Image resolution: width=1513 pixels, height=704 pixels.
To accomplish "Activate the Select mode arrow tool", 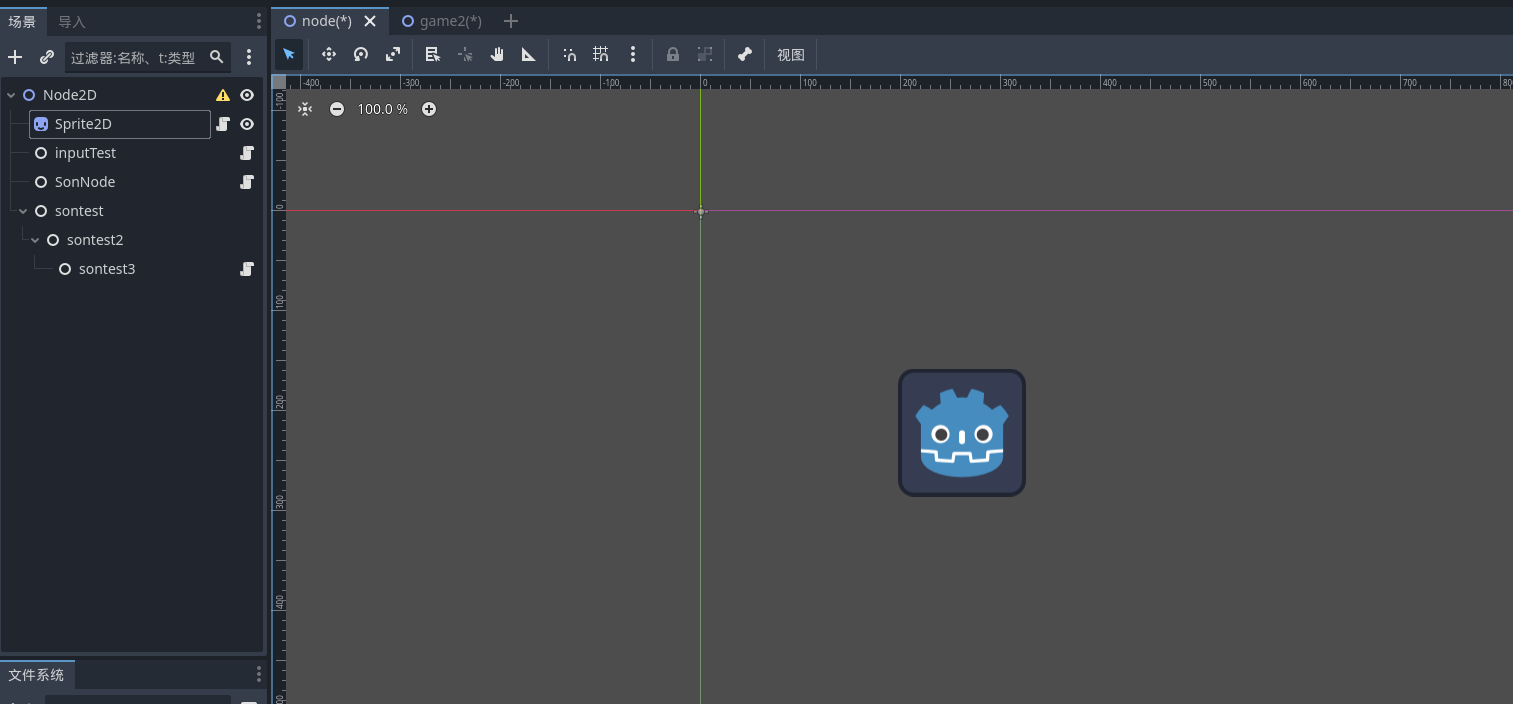I will [x=289, y=54].
